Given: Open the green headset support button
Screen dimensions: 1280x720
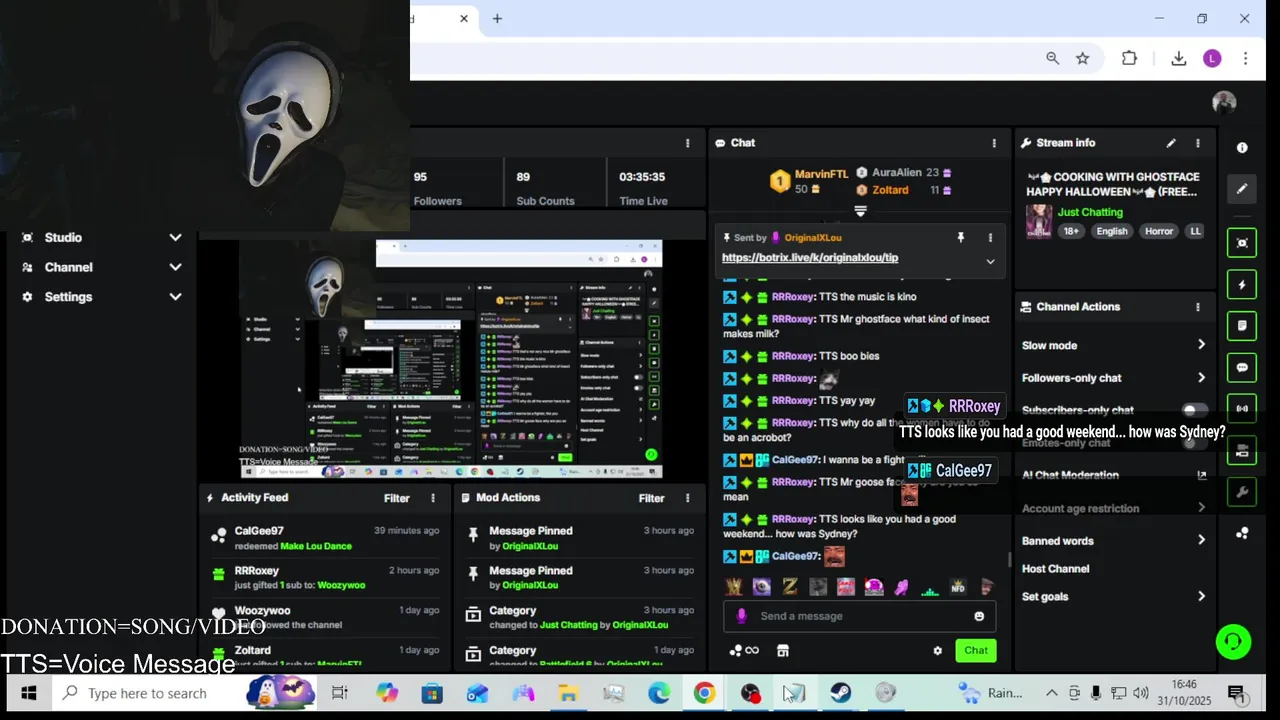Looking at the screenshot, I should click(x=1233, y=641).
